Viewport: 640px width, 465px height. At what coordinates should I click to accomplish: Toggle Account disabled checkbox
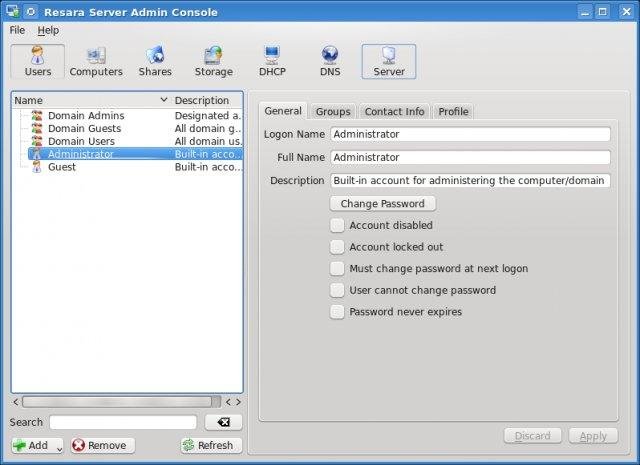pyautogui.click(x=337, y=225)
